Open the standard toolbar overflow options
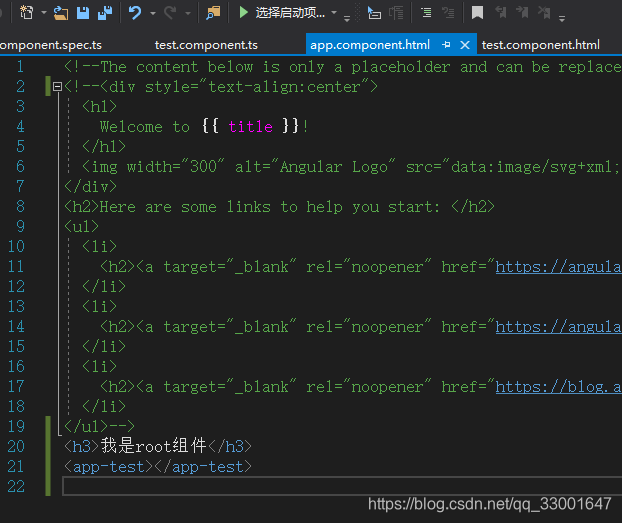Screen dimensions: 622x523 [x=347, y=19]
